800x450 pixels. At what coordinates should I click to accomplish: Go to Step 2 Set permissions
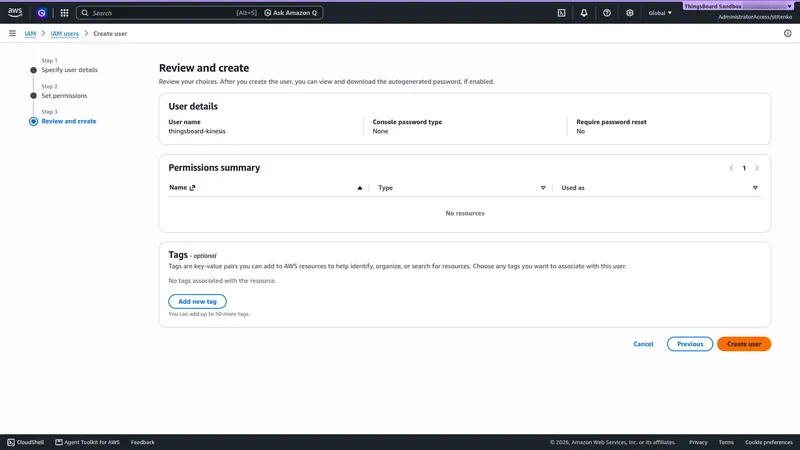pyautogui.click(x=64, y=95)
